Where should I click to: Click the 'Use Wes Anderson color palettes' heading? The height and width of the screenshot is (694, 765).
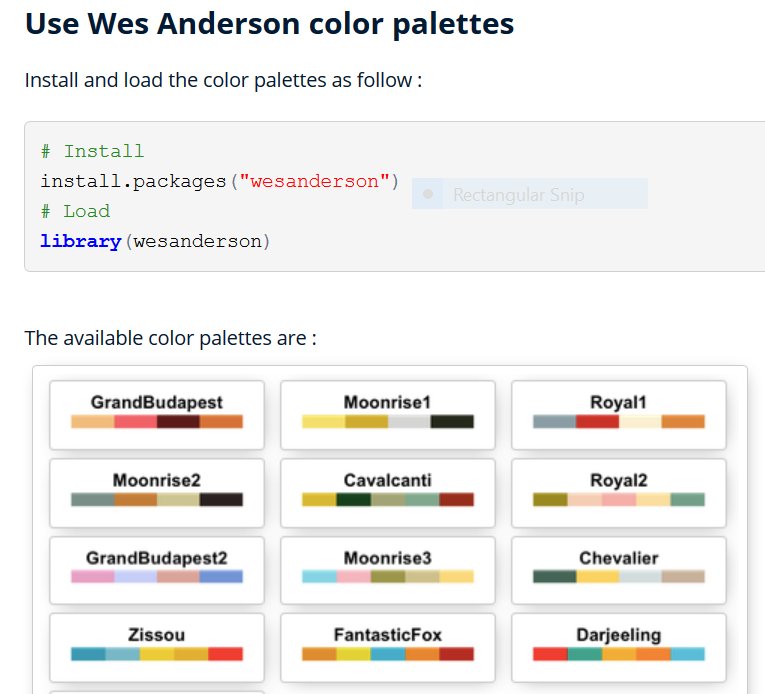[269, 23]
